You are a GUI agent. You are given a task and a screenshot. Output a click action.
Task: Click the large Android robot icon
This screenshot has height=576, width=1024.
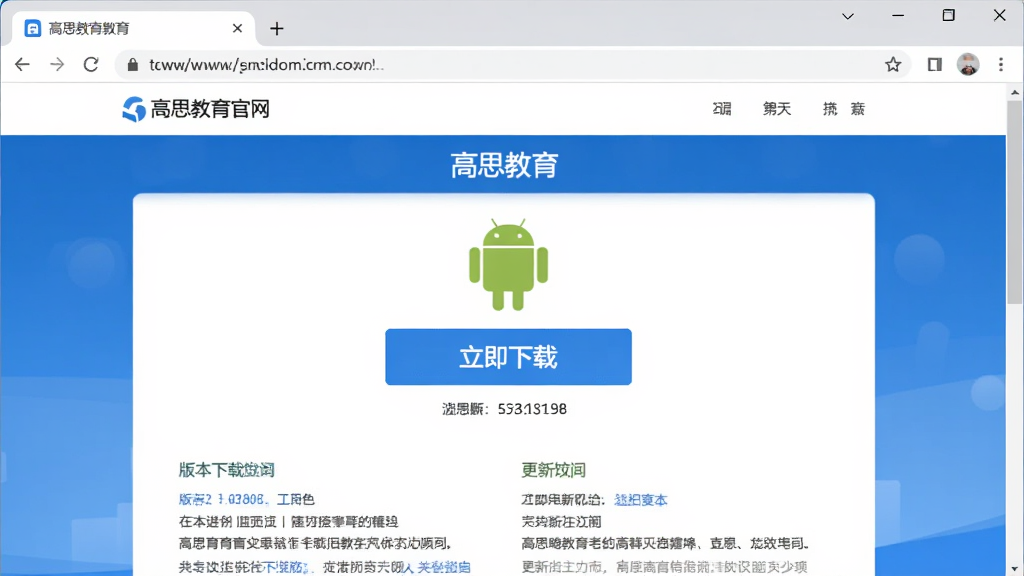pos(508,264)
